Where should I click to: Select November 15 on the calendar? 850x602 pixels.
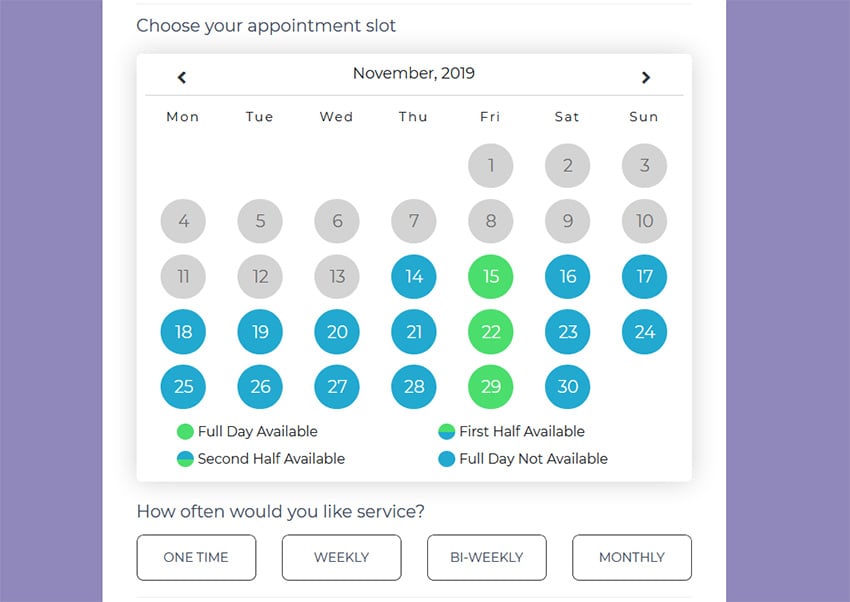[490, 276]
